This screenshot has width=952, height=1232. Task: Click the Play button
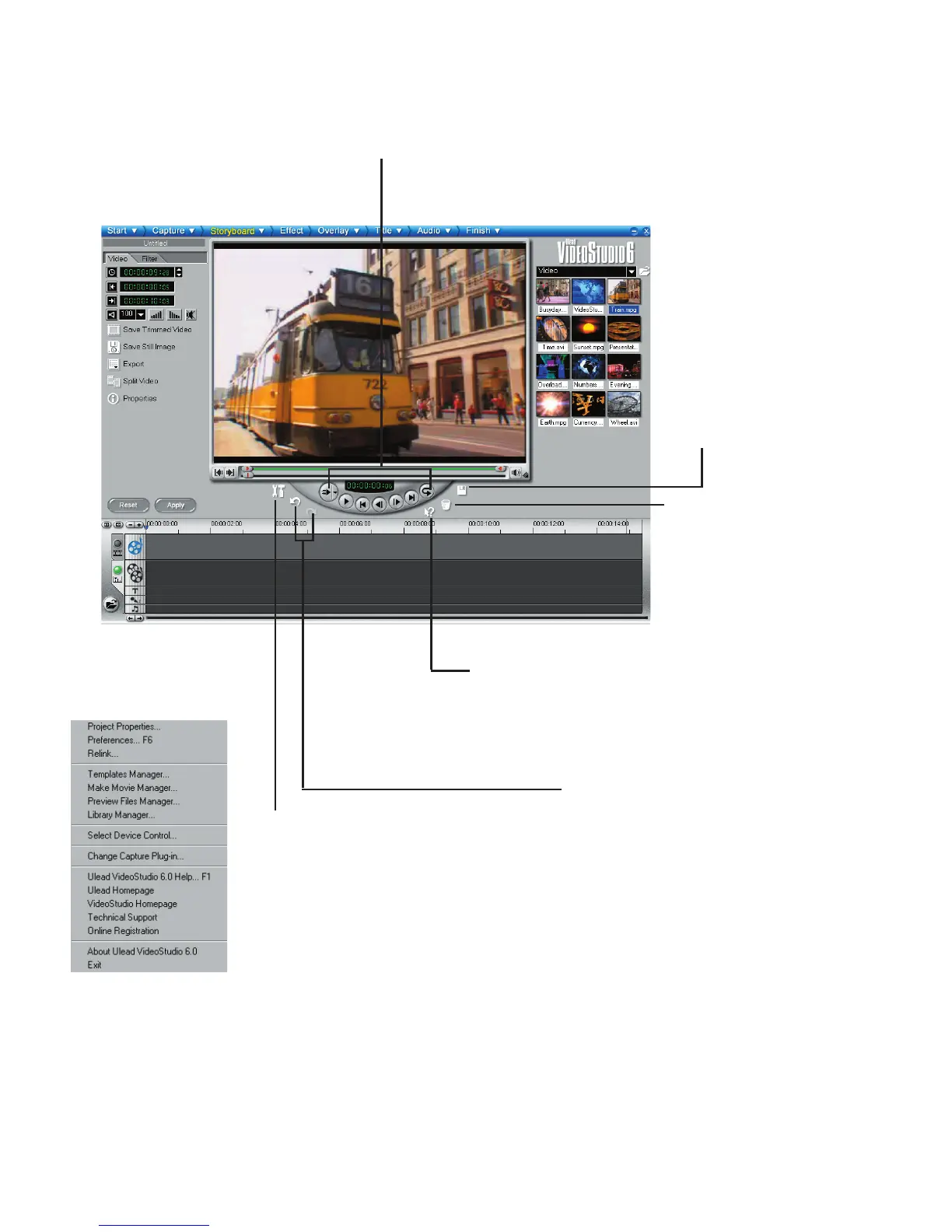346,502
